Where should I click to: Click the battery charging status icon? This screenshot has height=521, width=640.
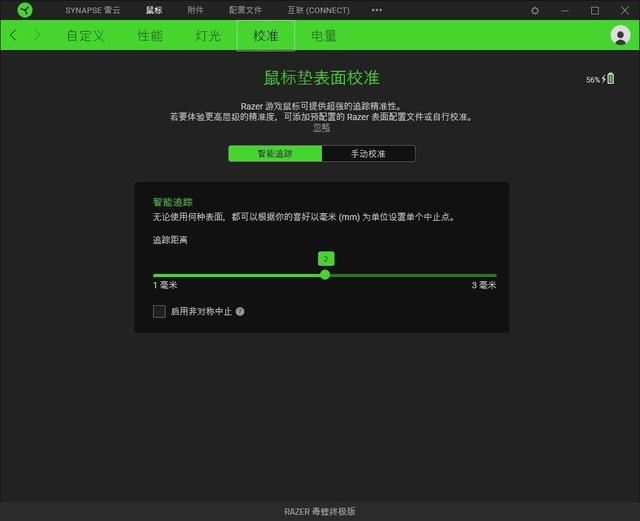tap(608, 78)
